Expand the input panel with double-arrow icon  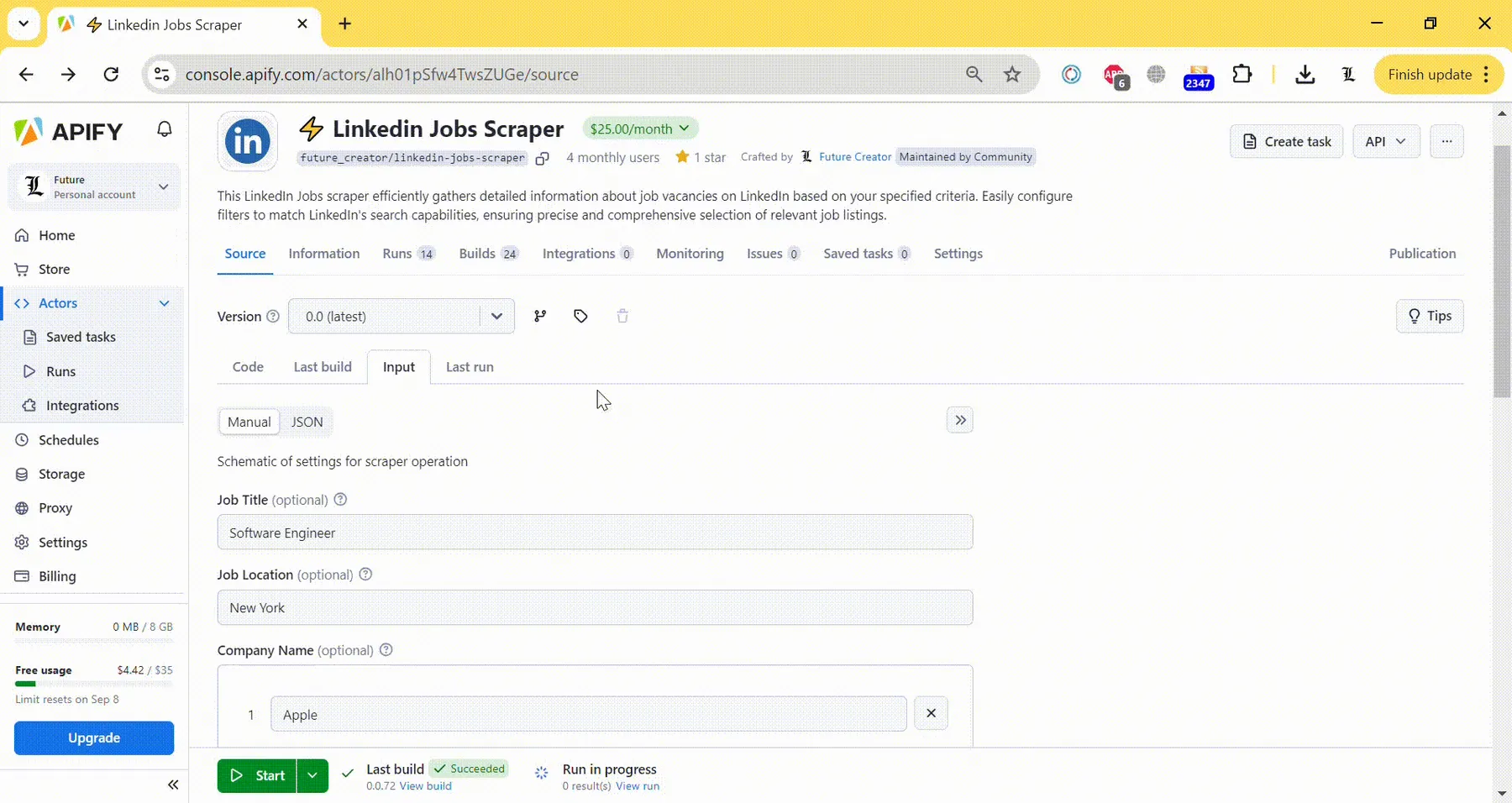point(960,420)
